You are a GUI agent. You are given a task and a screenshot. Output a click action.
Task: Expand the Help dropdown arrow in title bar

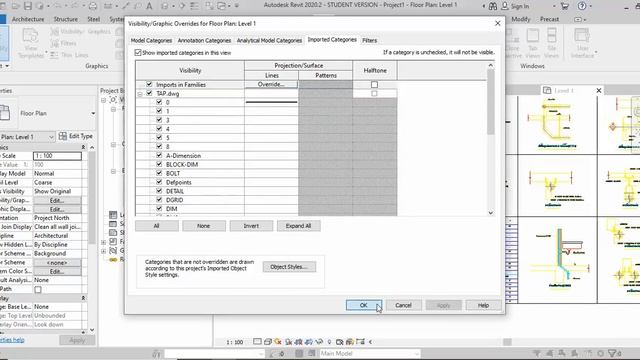click(591, 7)
